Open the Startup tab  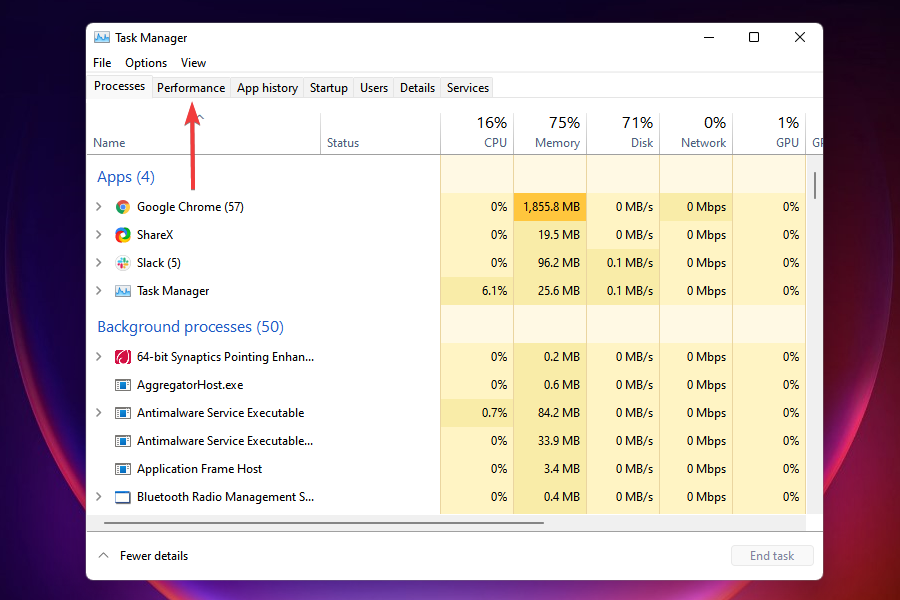pyautogui.click(x=329, y=88)
